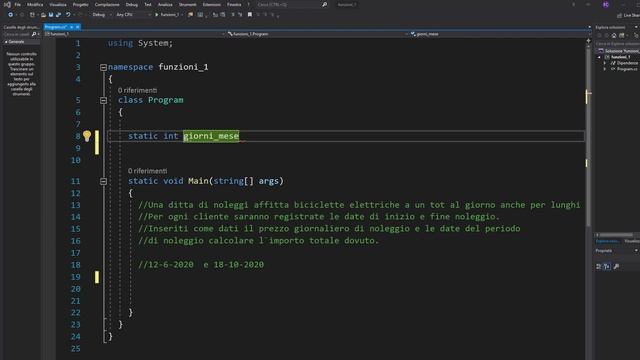640x360 pixels.
Task: Click the 'using' keyword on line 1
Action: coord(120,43)
